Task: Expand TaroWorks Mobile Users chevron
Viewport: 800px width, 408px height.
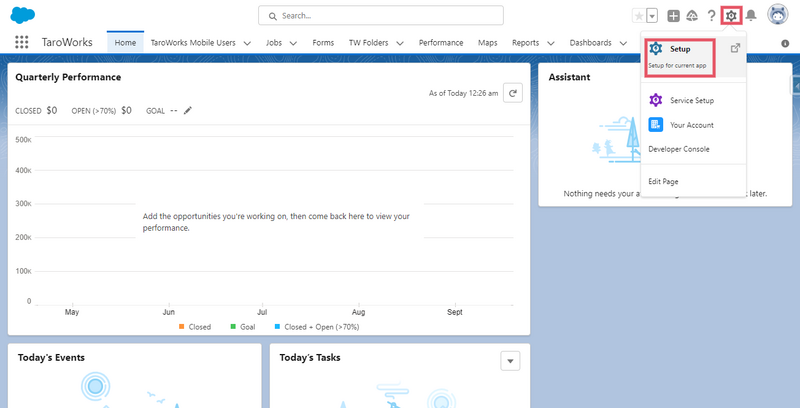Action: (247, 43)
